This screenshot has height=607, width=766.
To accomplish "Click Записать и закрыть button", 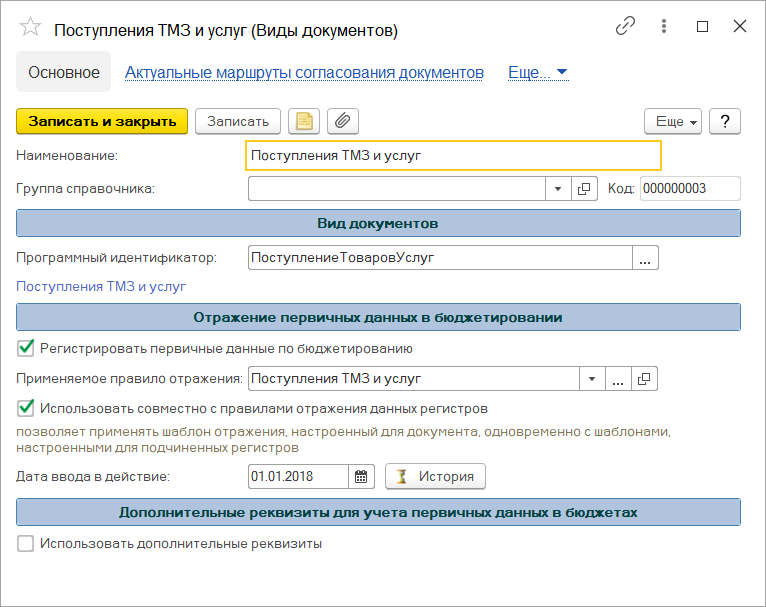I will tap(101, 121).
